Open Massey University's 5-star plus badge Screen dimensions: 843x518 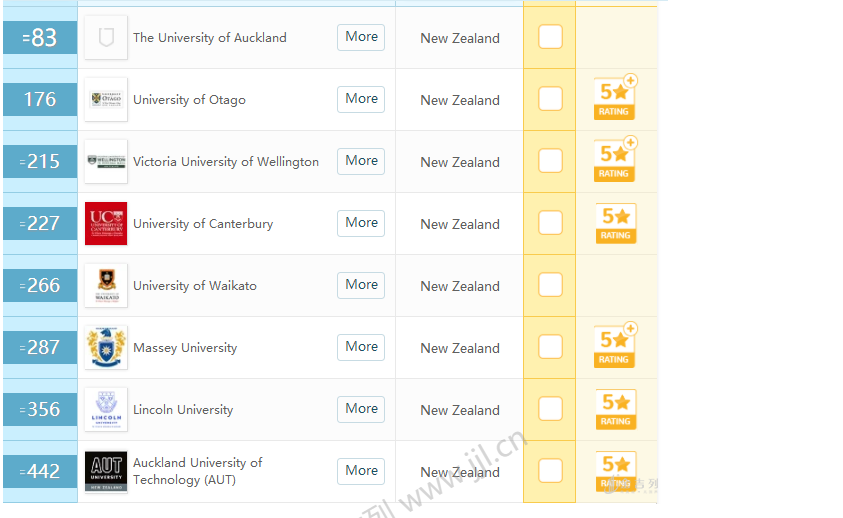click(615, 346)
